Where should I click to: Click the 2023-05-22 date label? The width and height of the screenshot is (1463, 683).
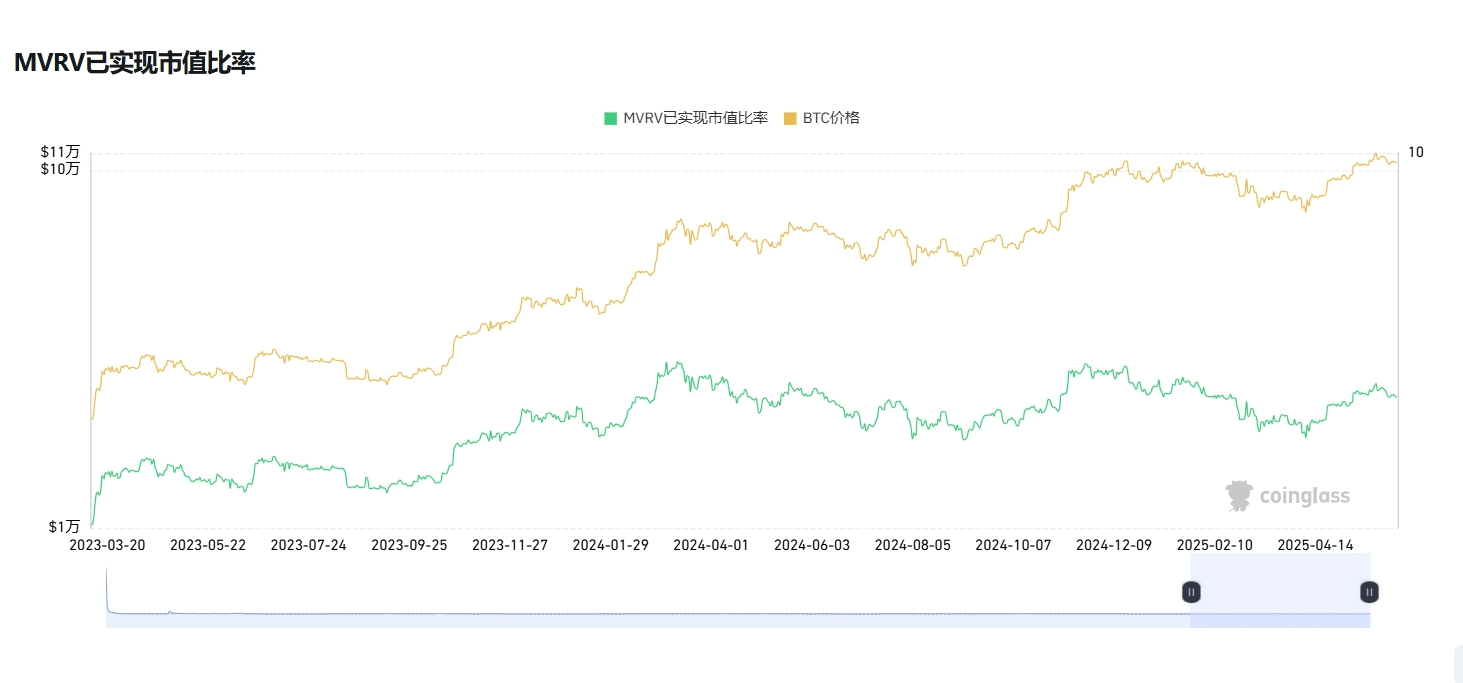(x=208, y=545)
